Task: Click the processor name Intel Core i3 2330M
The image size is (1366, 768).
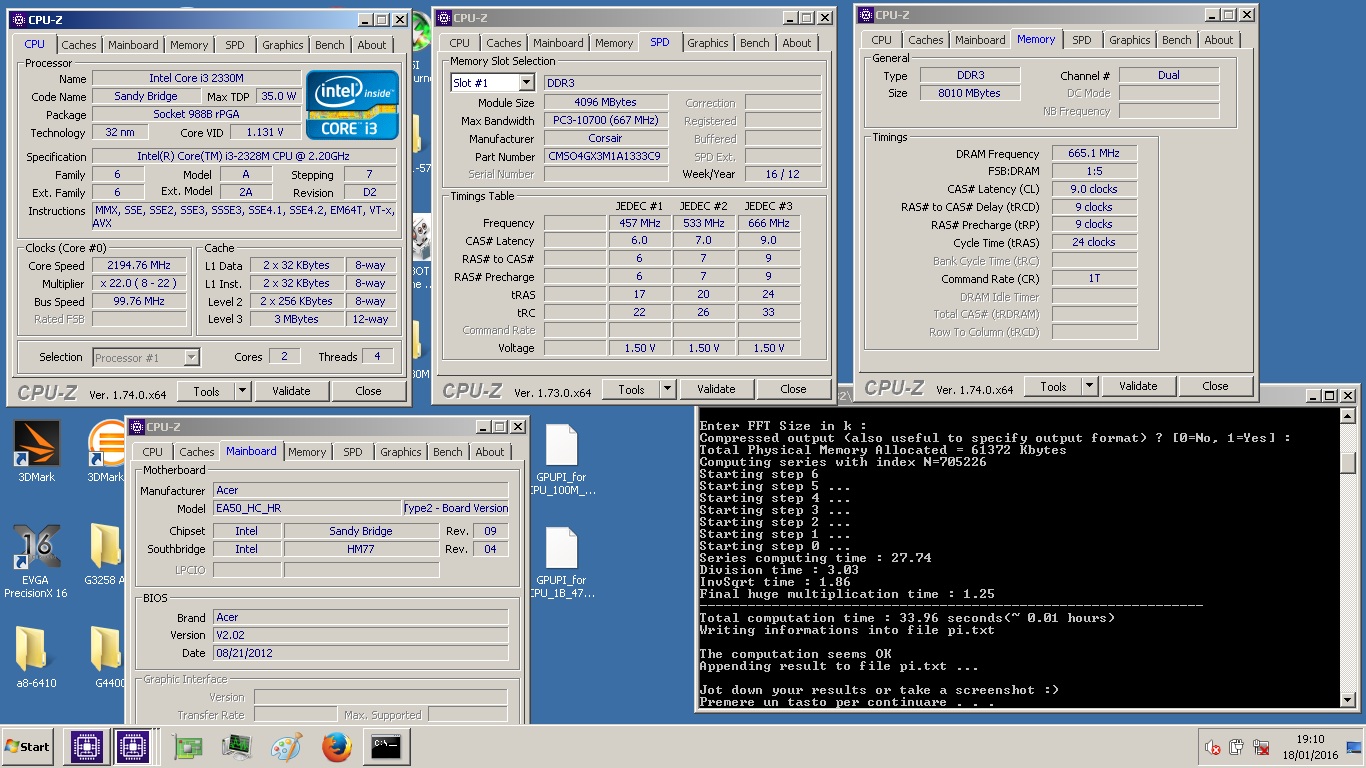Action: [196, 79]
